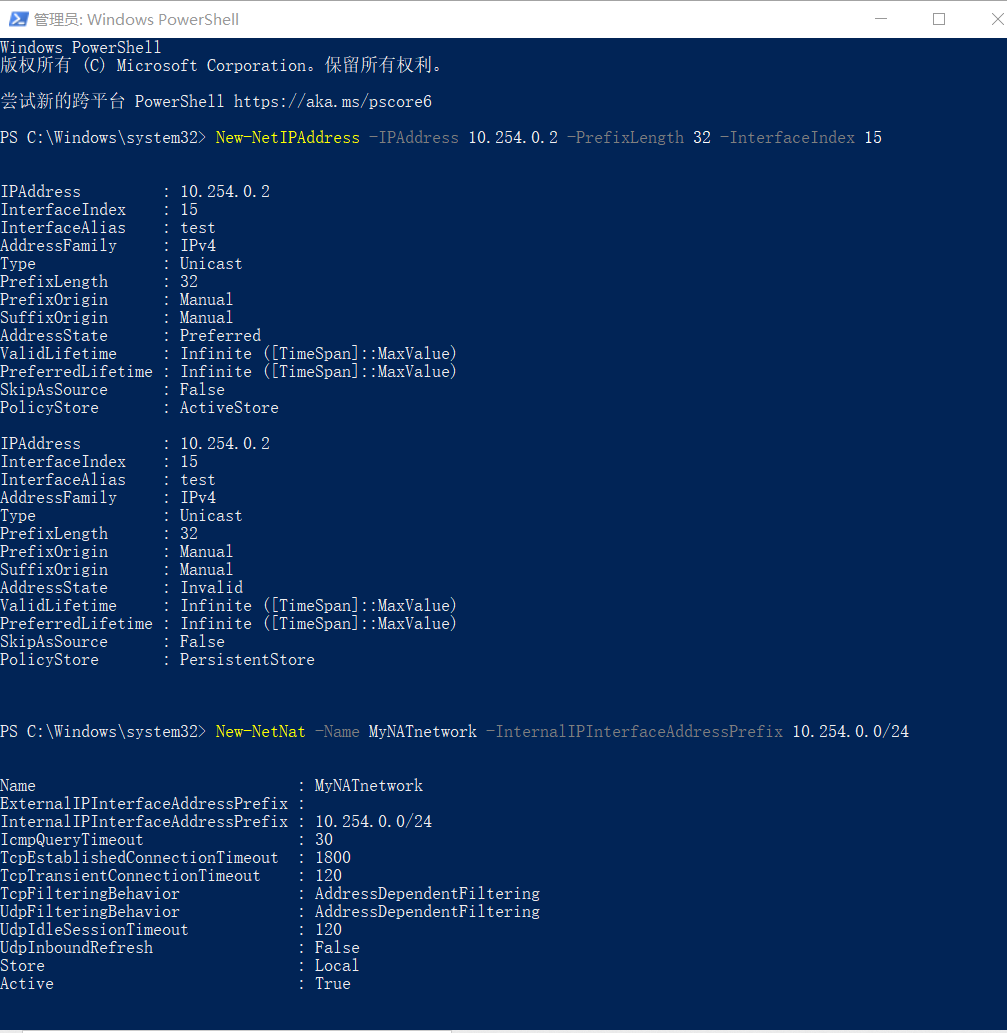Viewport: 1007px width, 1033px height.
Task: Click the 'True' value of Active
Action: 332,983
